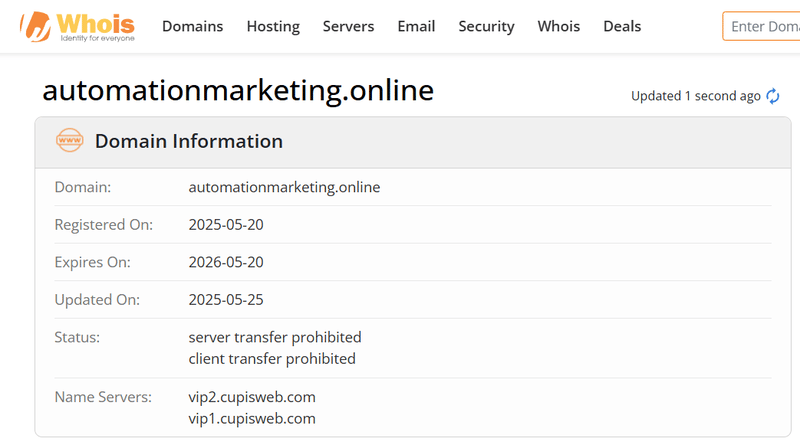Click the www globe icon beside Domain Information
Screen dimensions: 800x445
point(69,140)
